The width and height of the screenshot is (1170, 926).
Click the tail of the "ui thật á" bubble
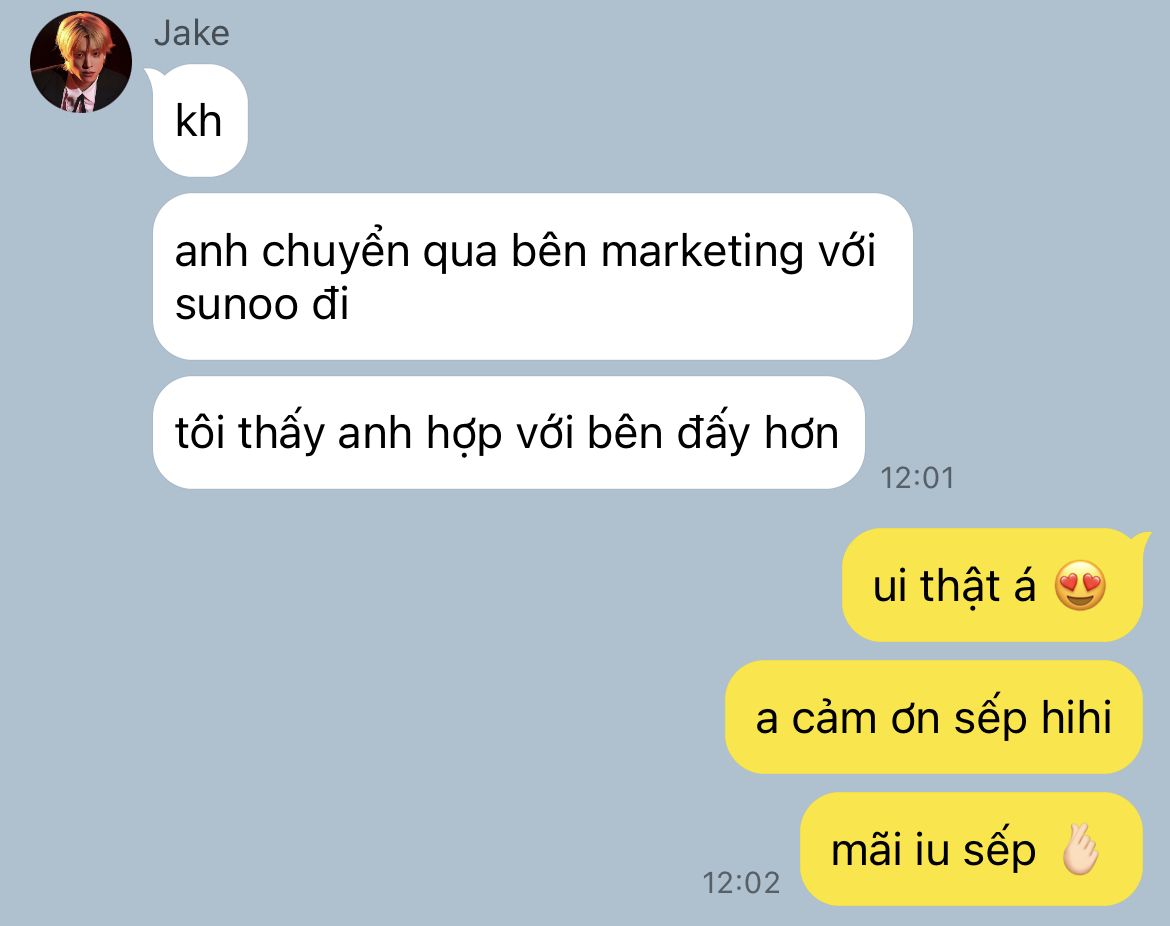click(1139, 539)
